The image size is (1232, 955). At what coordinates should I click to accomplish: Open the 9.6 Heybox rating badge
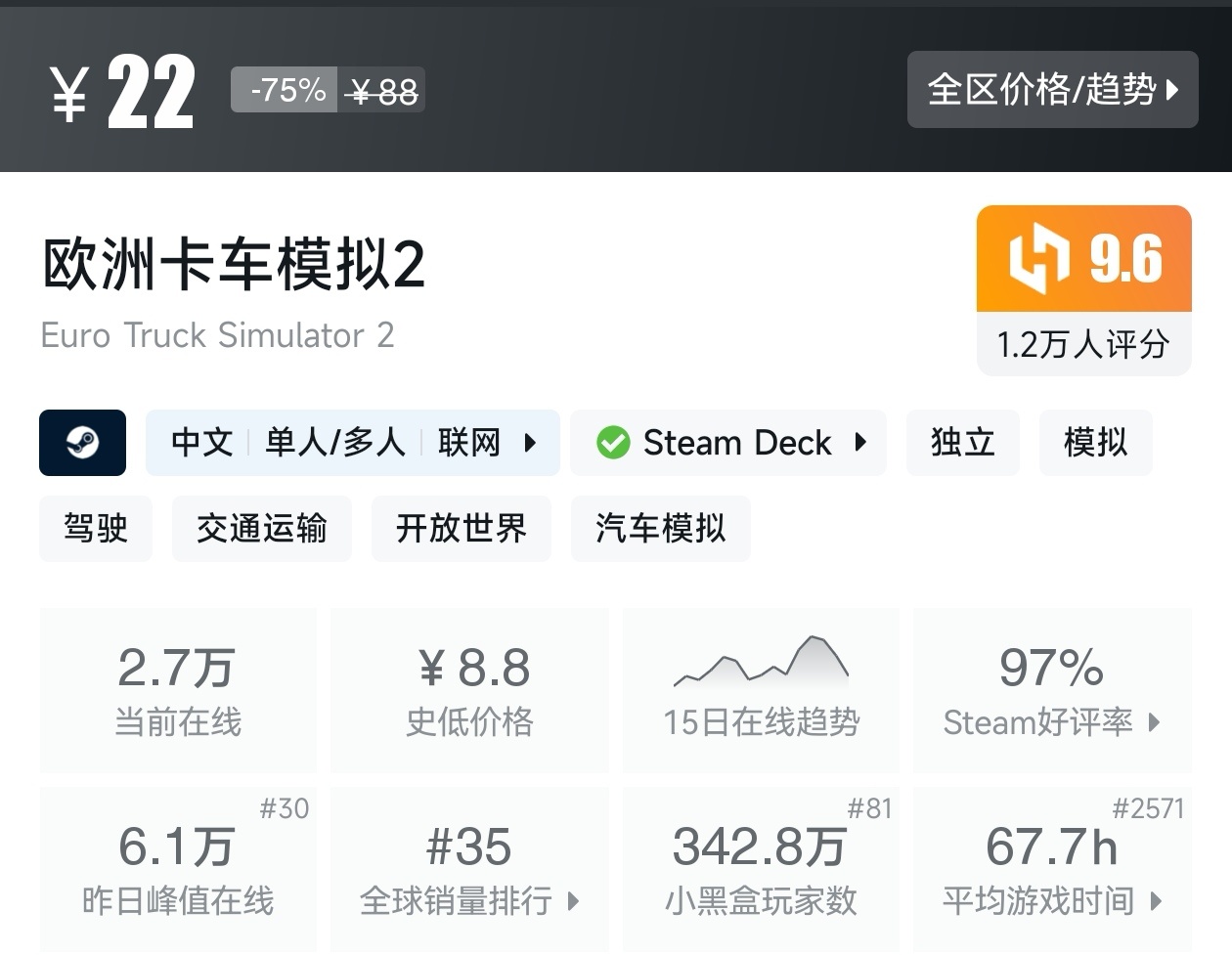[1084, 258]
